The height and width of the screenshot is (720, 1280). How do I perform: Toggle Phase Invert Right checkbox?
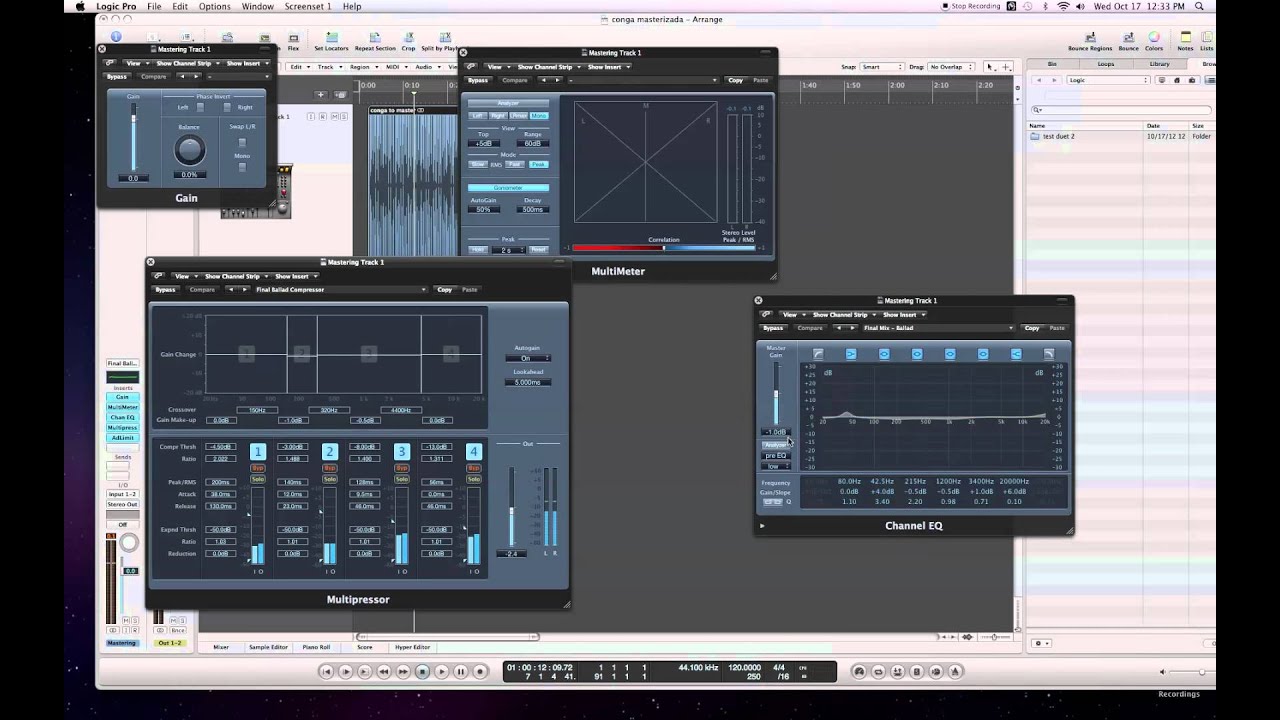coord(227,107)
